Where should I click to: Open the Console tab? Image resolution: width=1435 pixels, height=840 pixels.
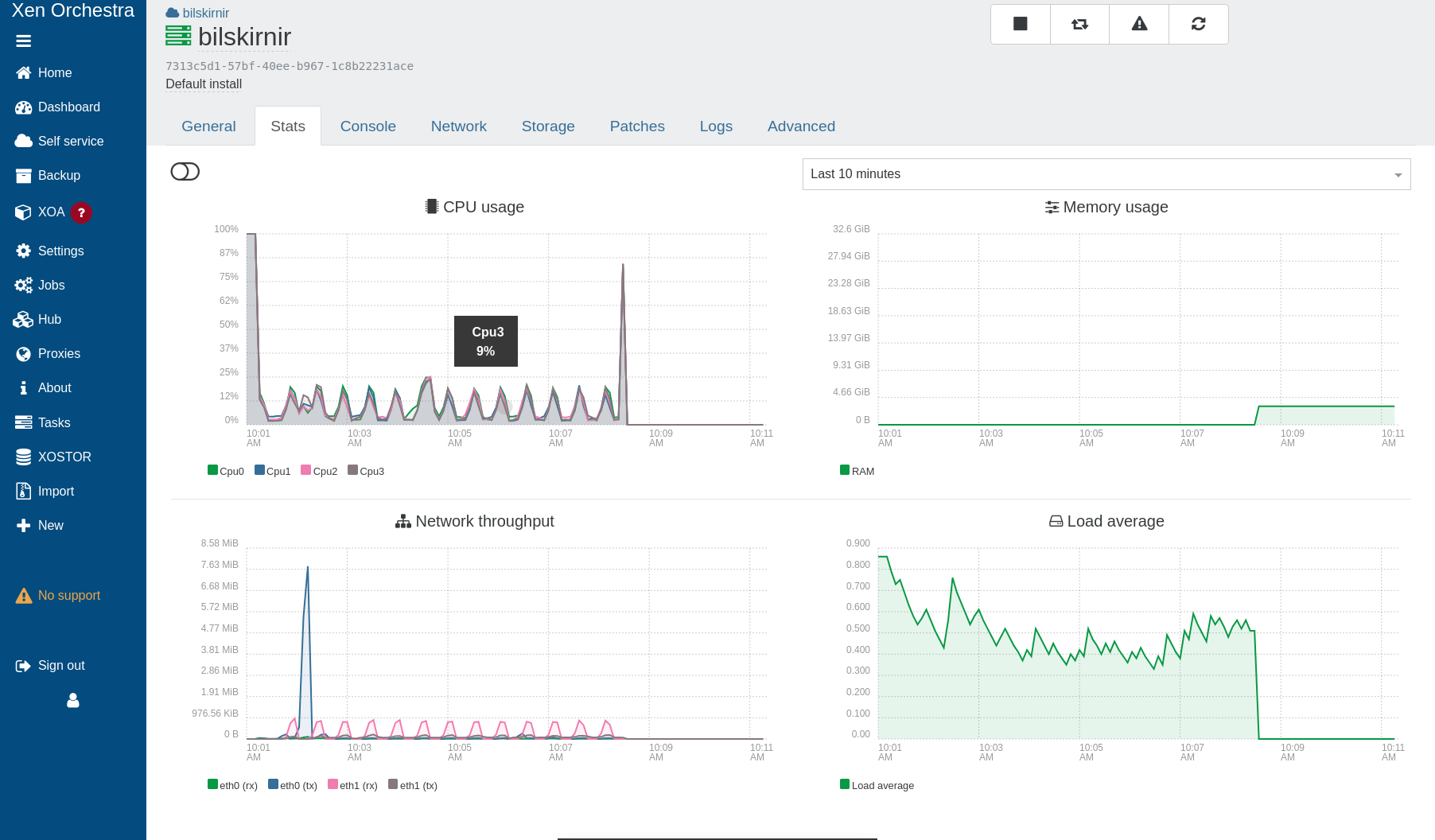coord(368,126)
